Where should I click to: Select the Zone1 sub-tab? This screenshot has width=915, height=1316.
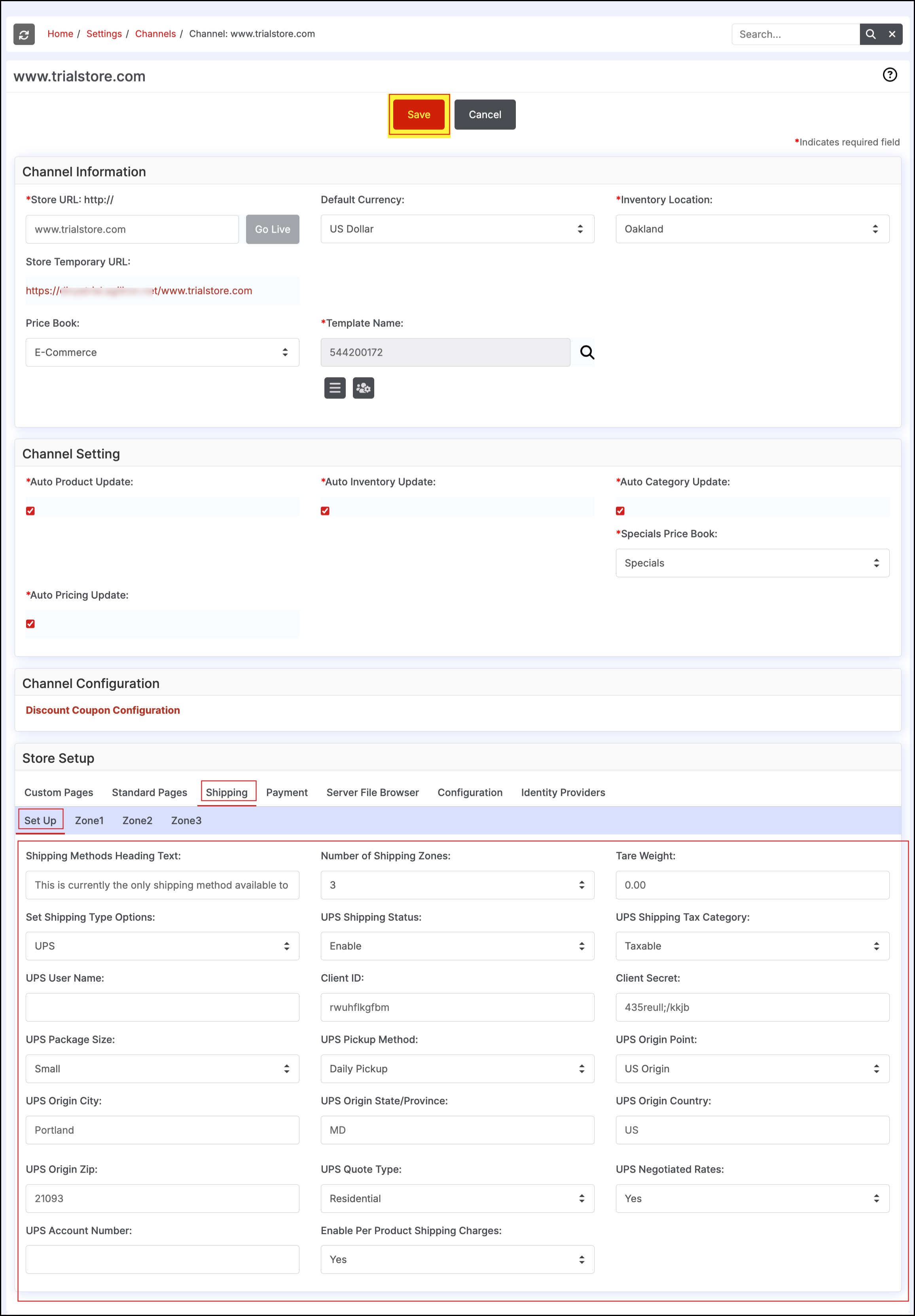pos(89,820)
